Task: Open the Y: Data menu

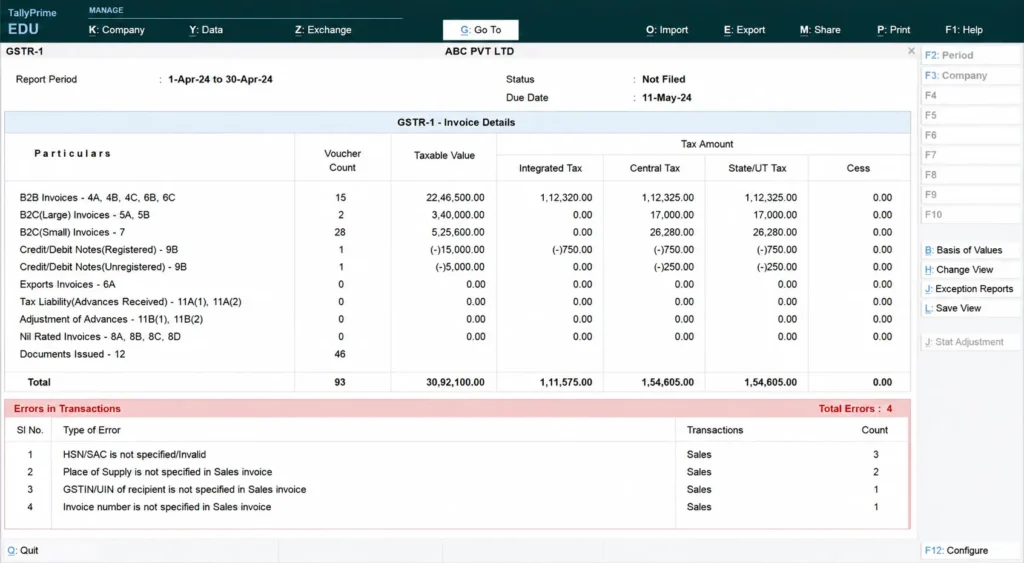Action: [206, 30]
